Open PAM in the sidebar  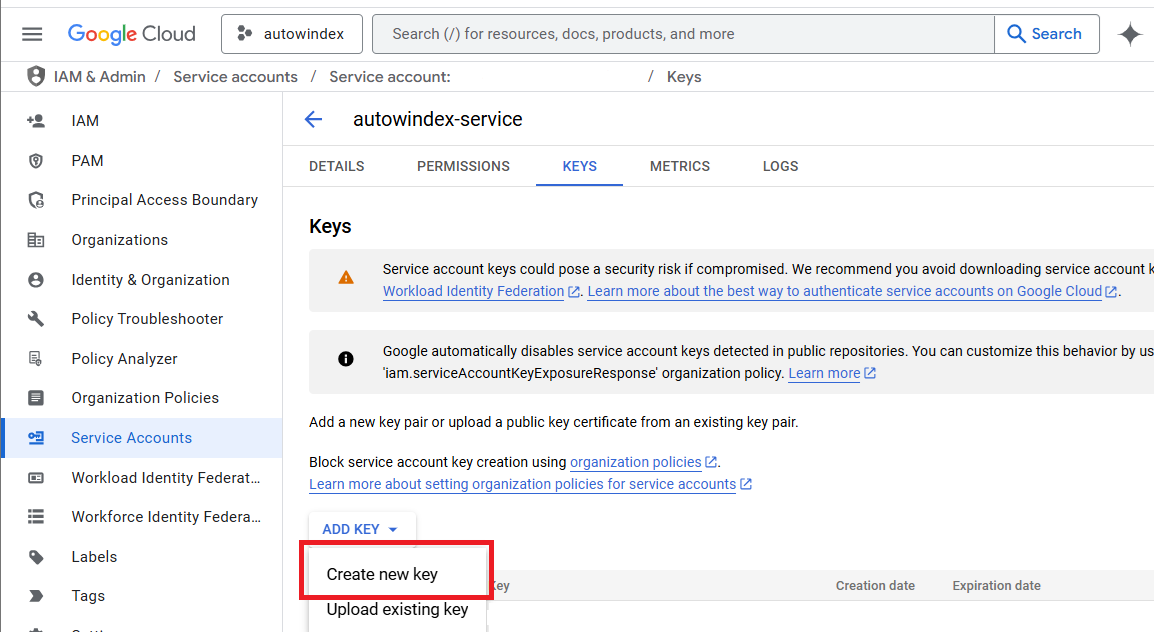click(87, 160)
